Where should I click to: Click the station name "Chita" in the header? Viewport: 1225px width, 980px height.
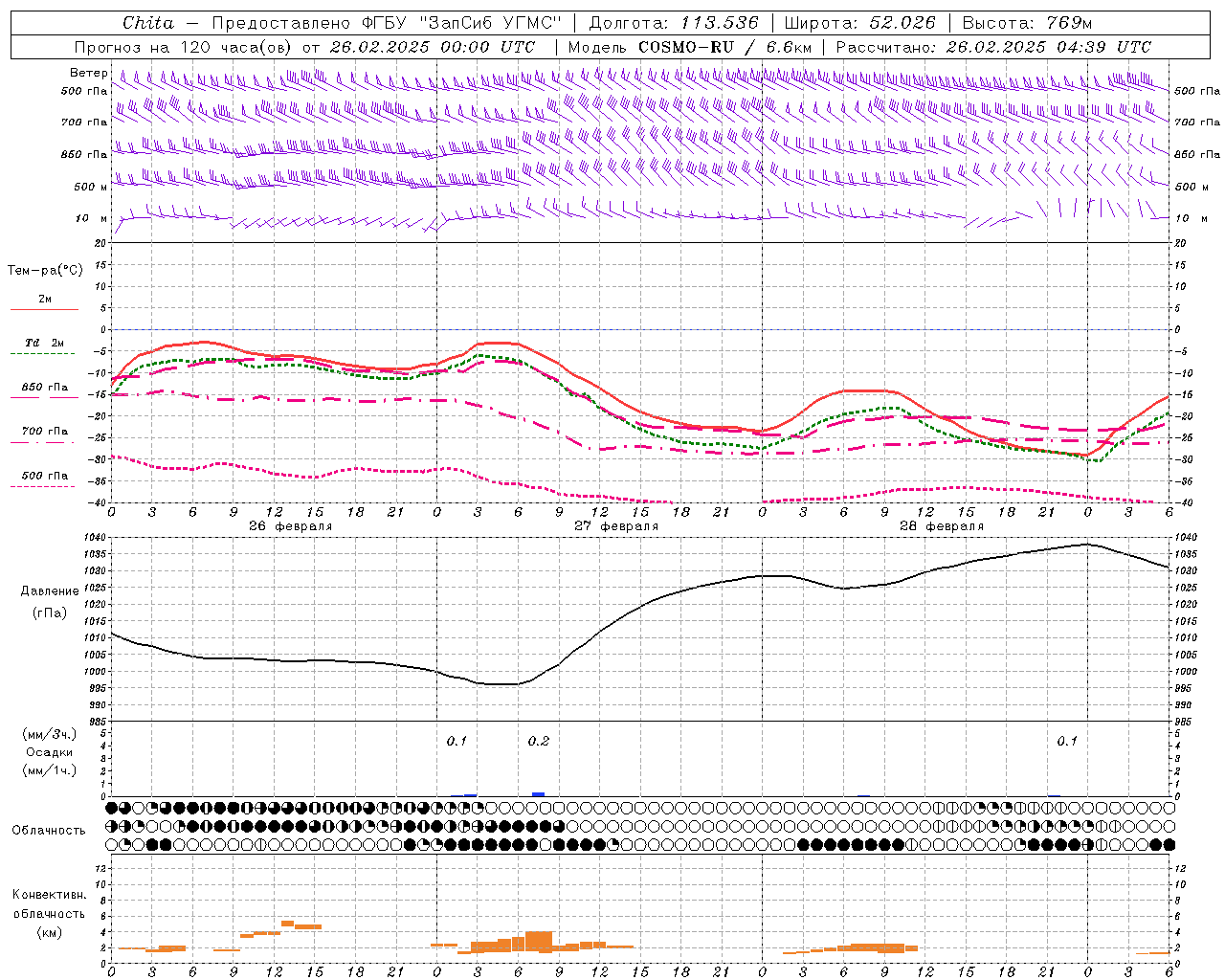click(x=148, y=23)
